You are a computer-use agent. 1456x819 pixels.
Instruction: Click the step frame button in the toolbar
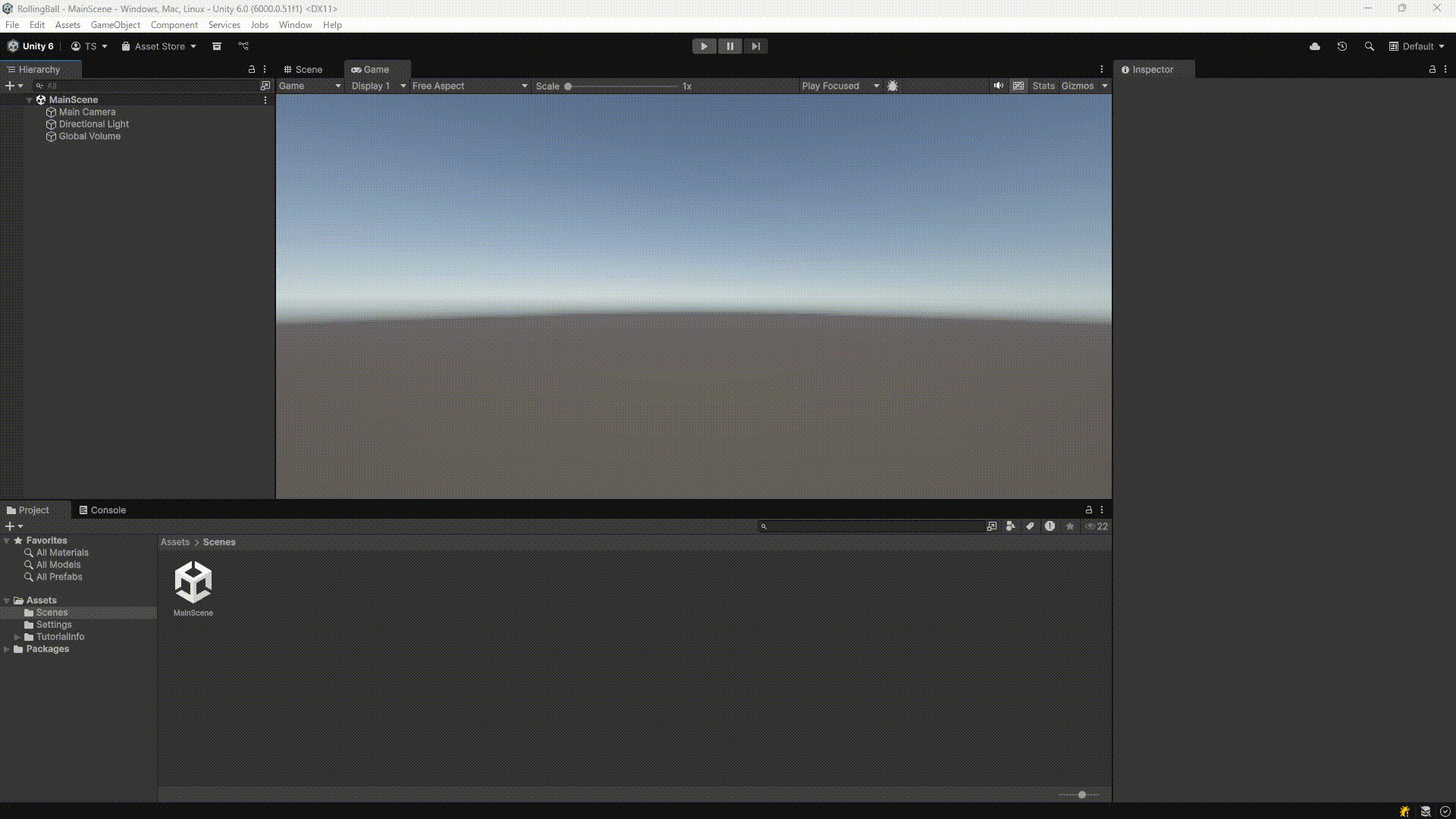click(755, 45)
